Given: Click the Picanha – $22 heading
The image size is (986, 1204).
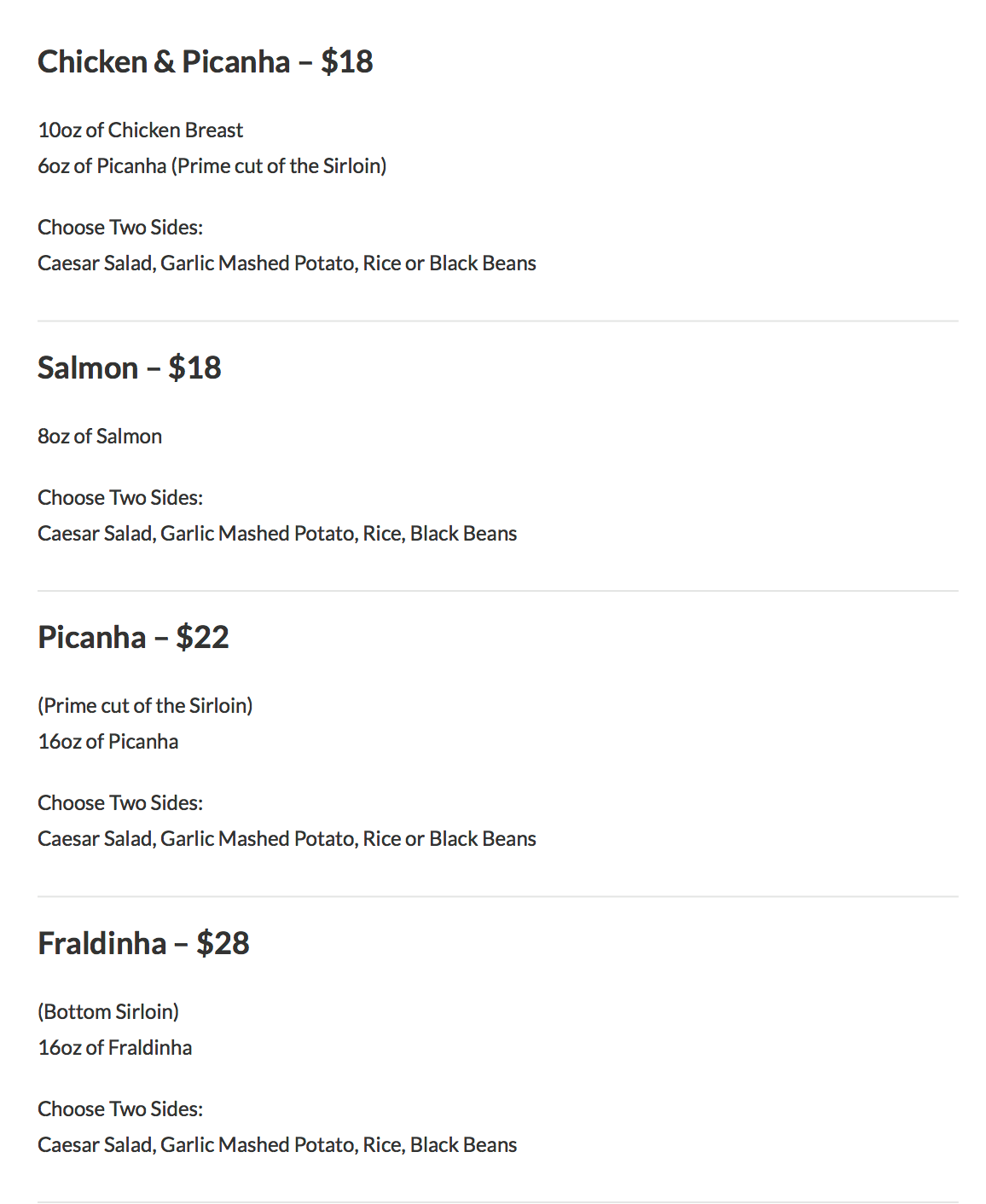Looking at the screenshot, I should point(133,637).
